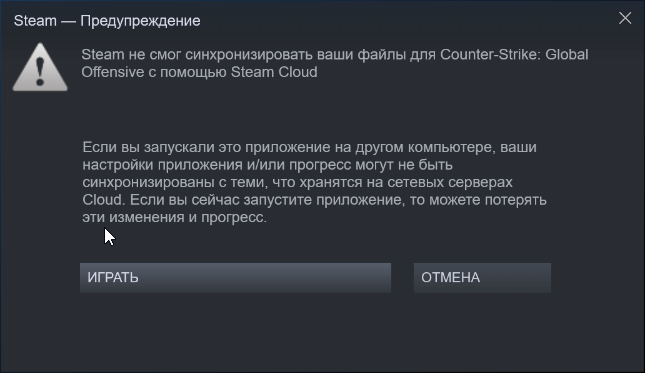This screenshot has width=645, height=373.
Task: Click the empty title bar area beside the title
Action: (407, 20)
